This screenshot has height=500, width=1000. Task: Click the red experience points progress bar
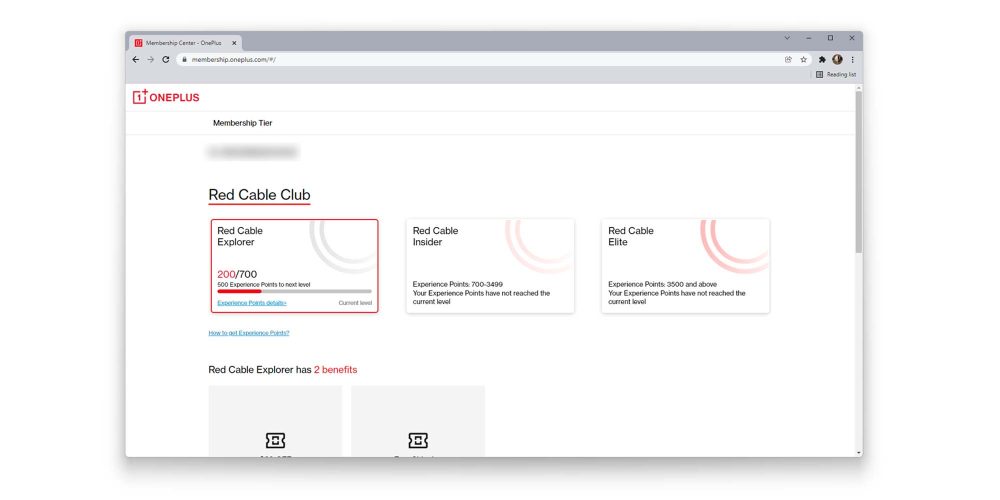click(x=240, y=291)
